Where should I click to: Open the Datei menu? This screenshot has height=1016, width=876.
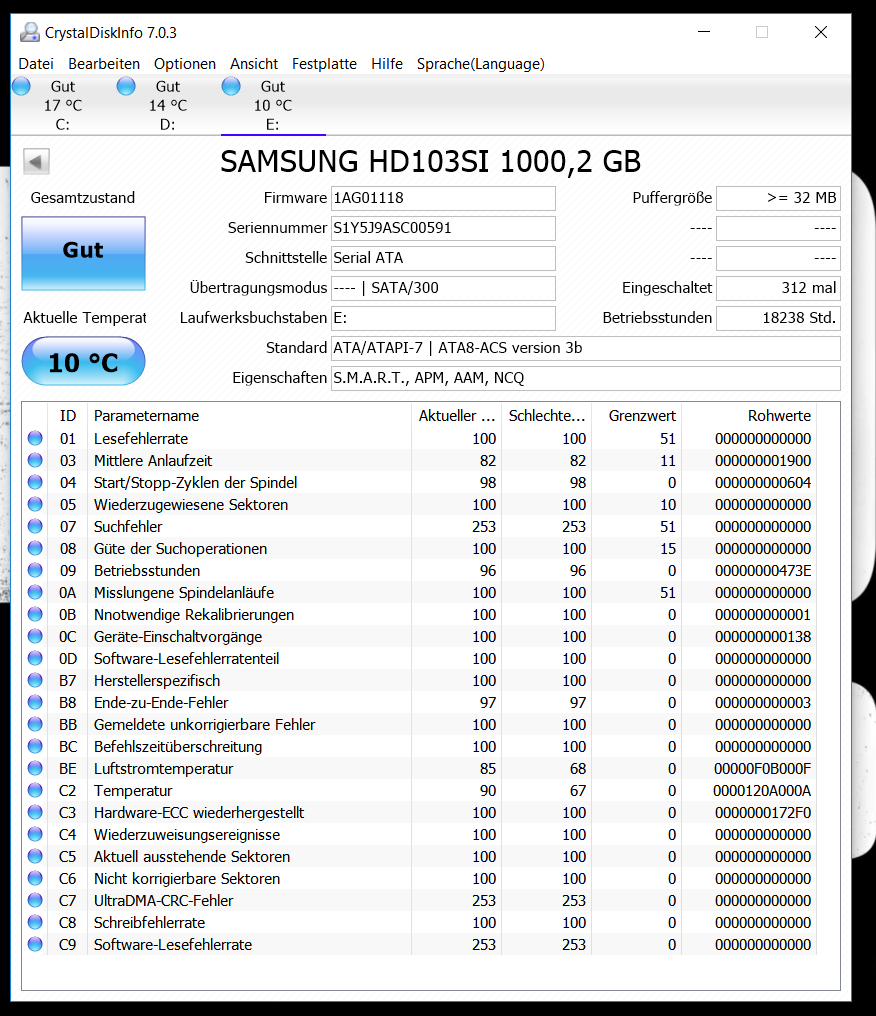[36, 64]
